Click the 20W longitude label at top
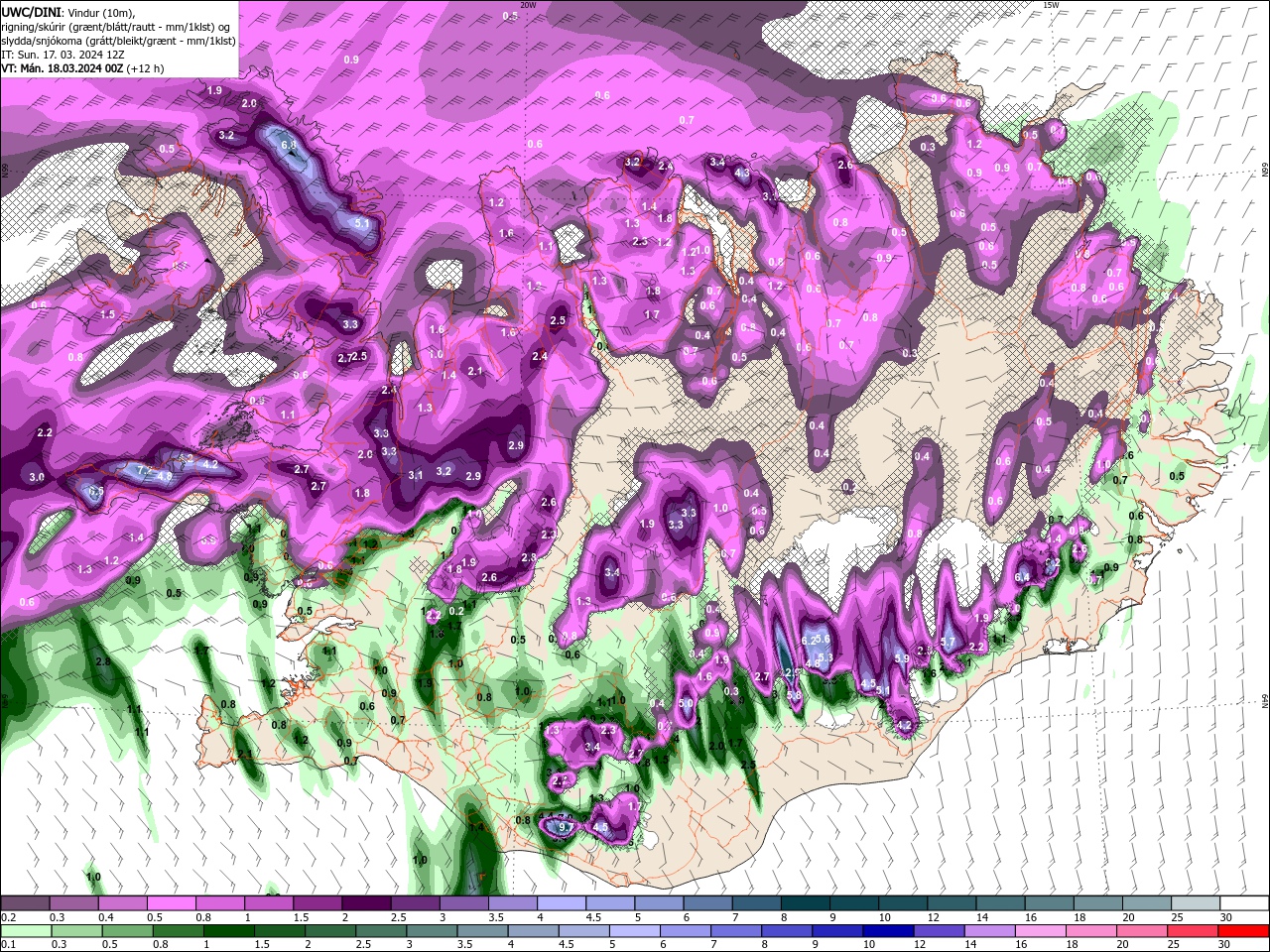This screenshot has height=952, width=1270. pos(528,5)
